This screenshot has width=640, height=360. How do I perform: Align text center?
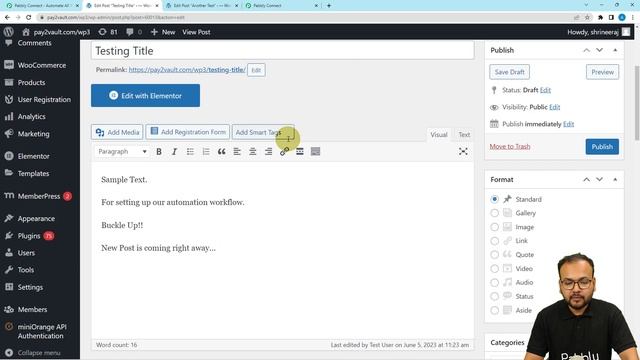(253, 151)
